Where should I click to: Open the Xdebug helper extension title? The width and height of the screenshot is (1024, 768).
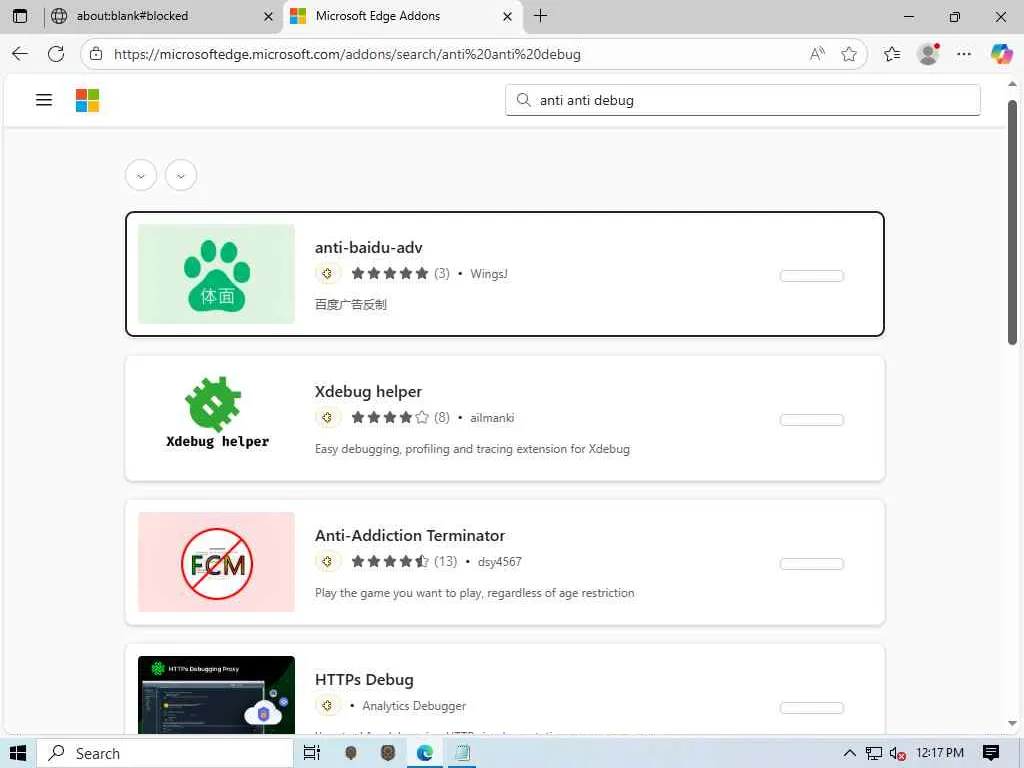[368, 391]
